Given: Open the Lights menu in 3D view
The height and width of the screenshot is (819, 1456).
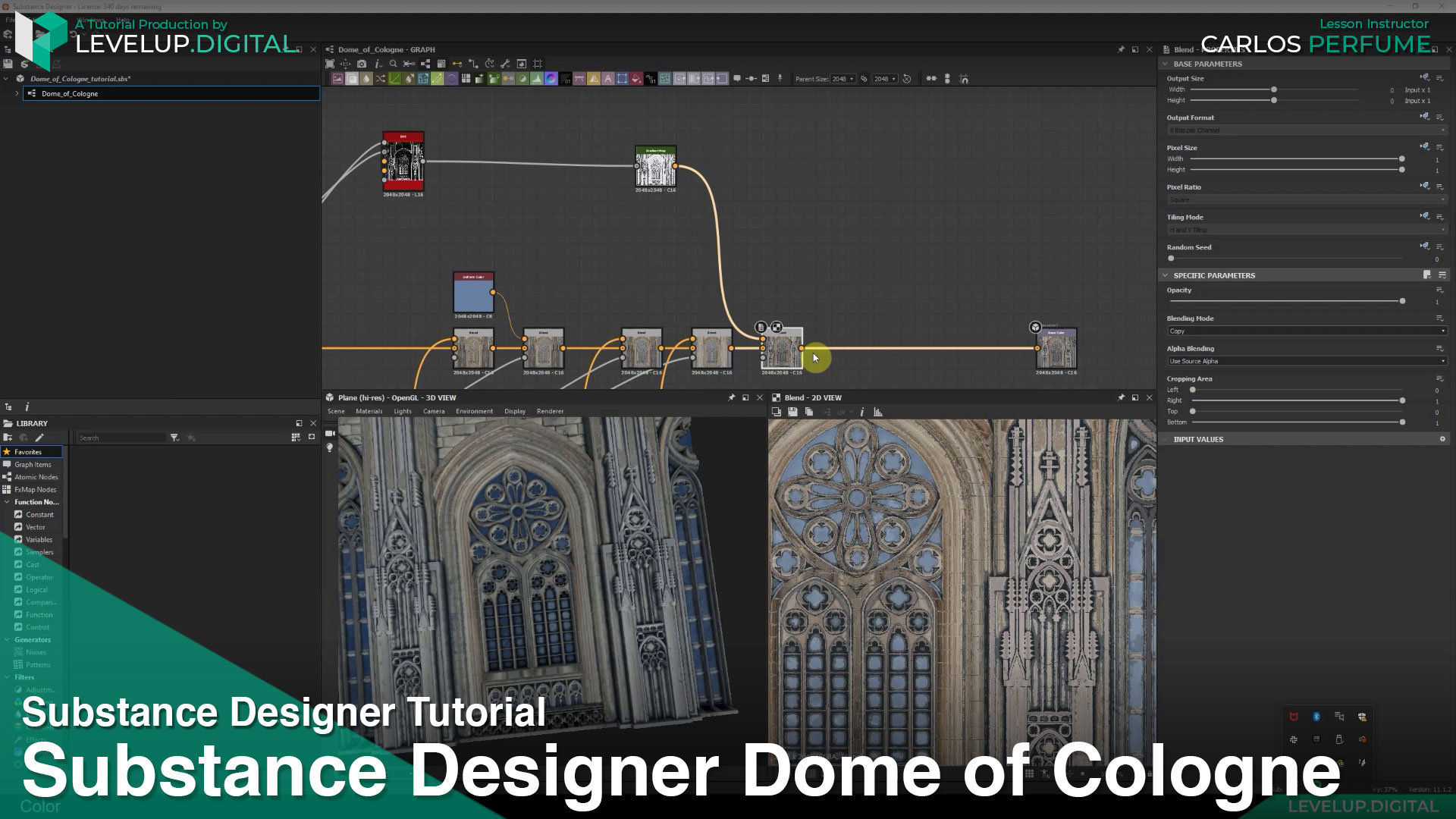Looking at the screenshot, I should 403,412.
